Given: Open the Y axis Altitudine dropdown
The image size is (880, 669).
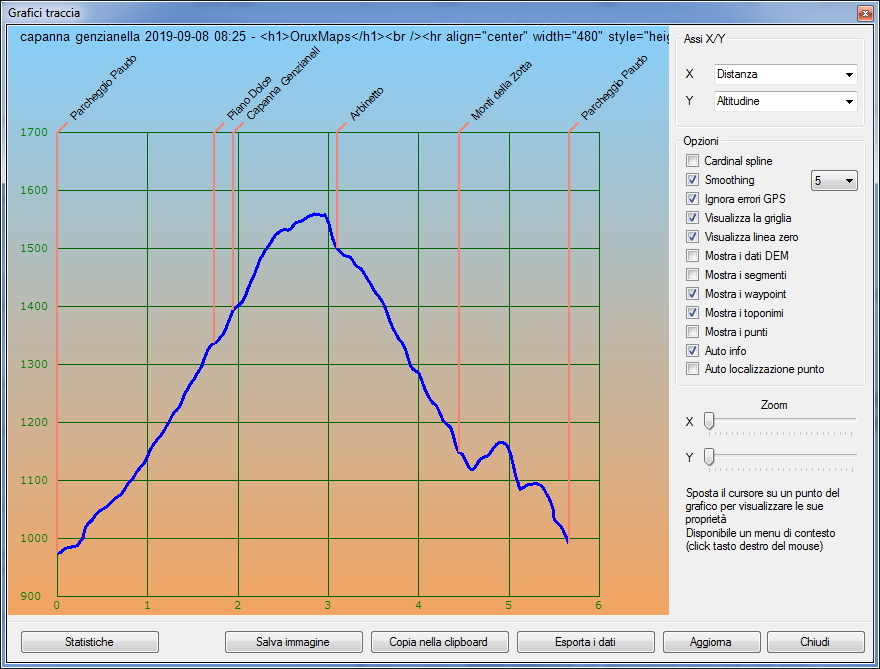Looking at the screenshot, I should pyautogui.click(x=786, y=101).
